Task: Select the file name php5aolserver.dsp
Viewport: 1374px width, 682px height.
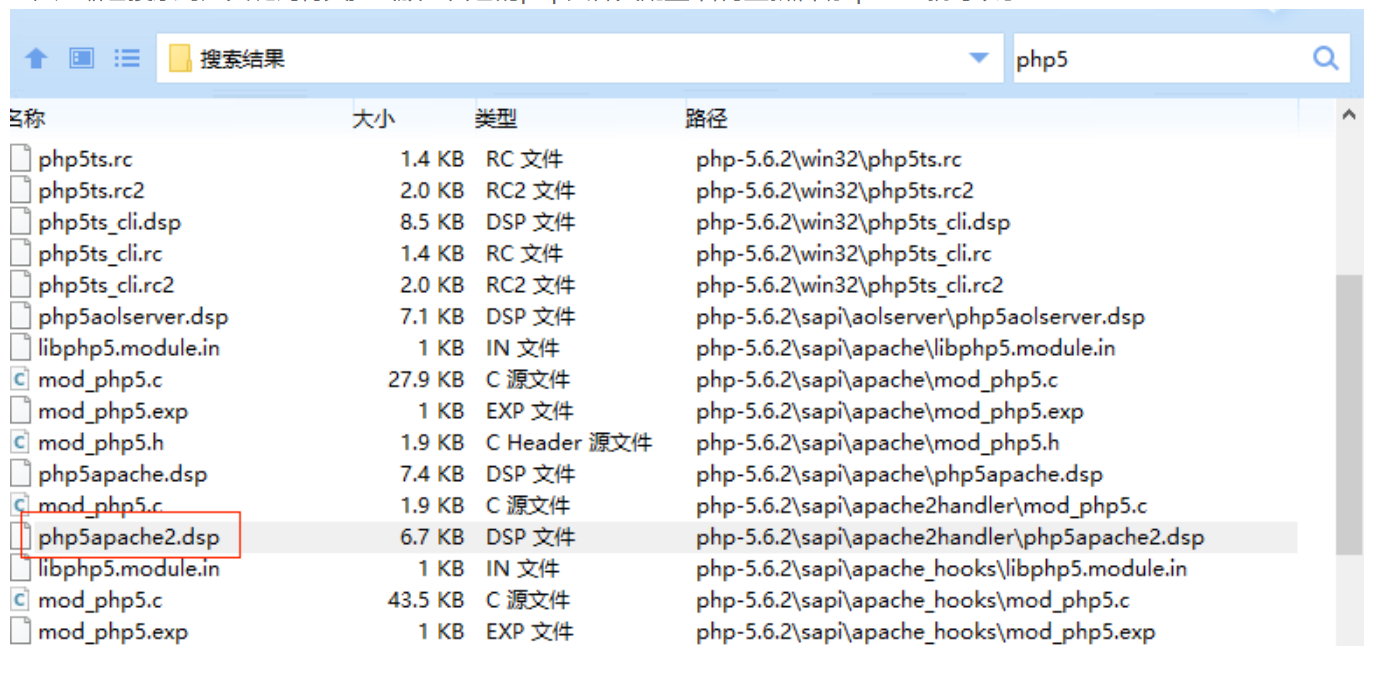Action: [133, 317]
